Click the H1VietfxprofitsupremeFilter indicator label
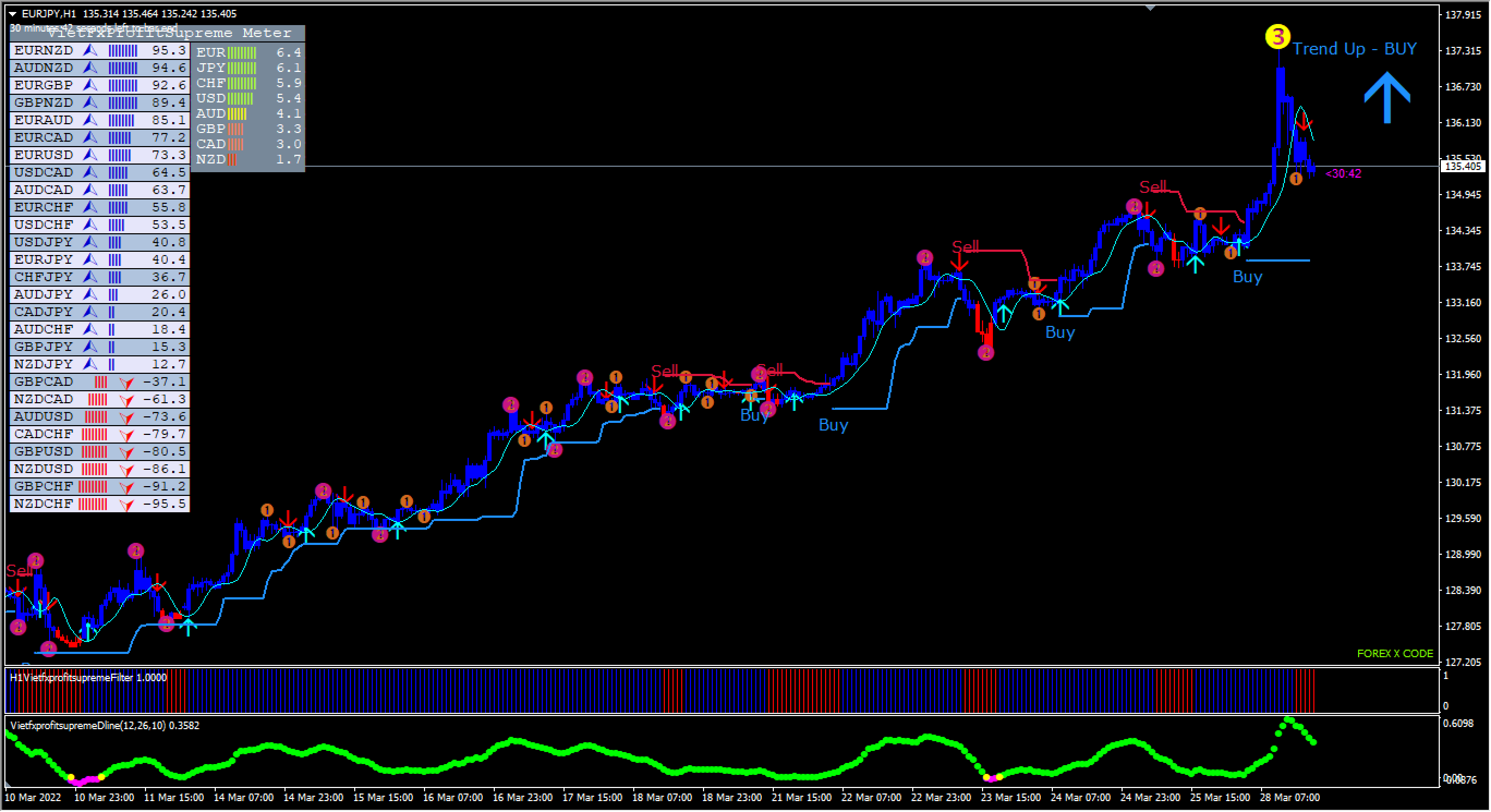This screenshot has height=812, width=1491. (x=88, y=678)
